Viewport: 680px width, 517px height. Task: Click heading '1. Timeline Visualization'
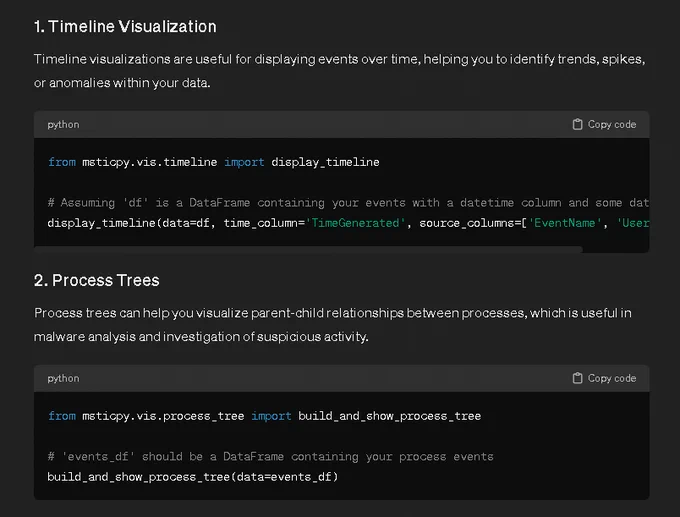pyautogui.click(x=125, y=26)
